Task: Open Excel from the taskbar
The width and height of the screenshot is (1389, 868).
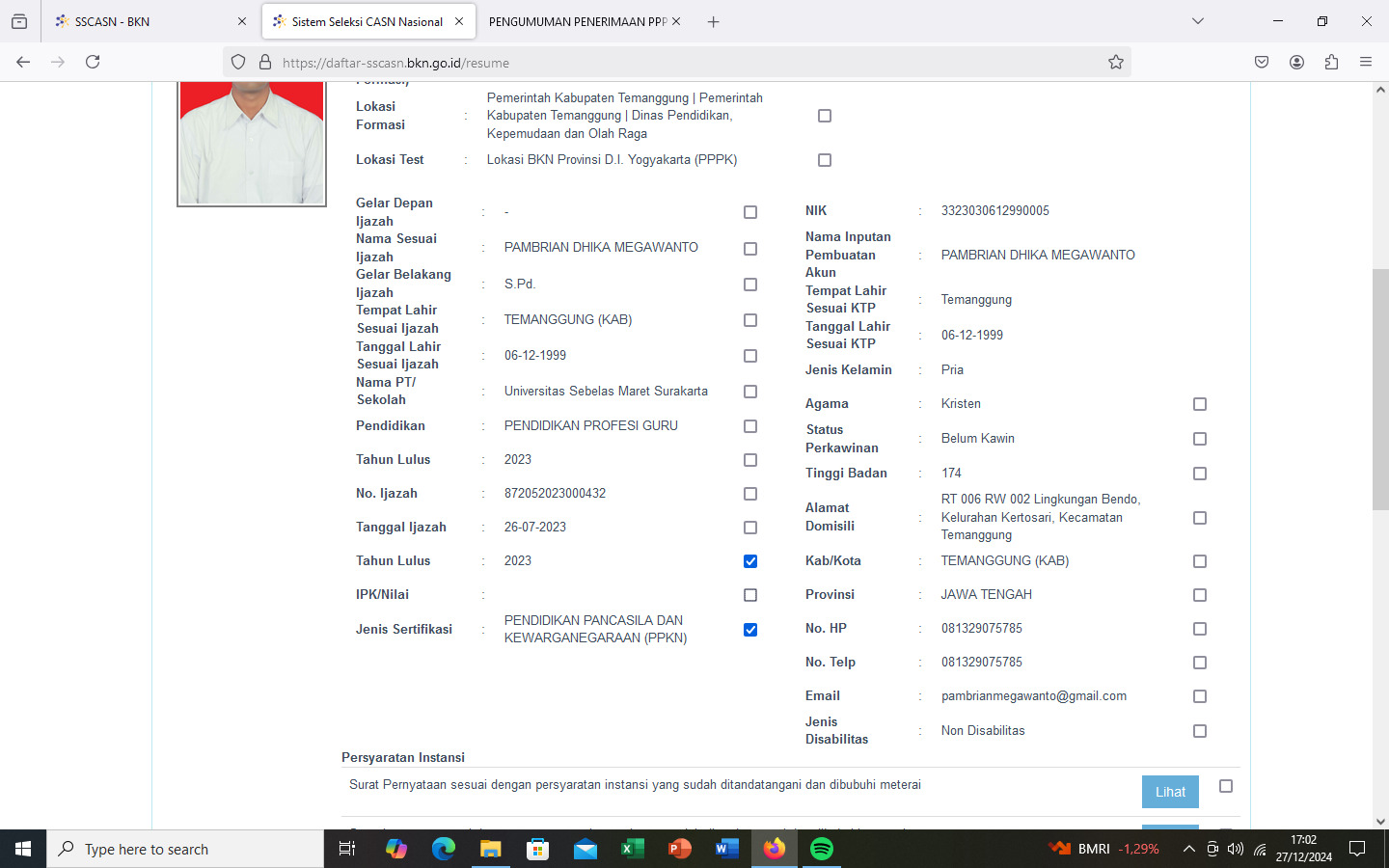Action: (x=633, y=849)
